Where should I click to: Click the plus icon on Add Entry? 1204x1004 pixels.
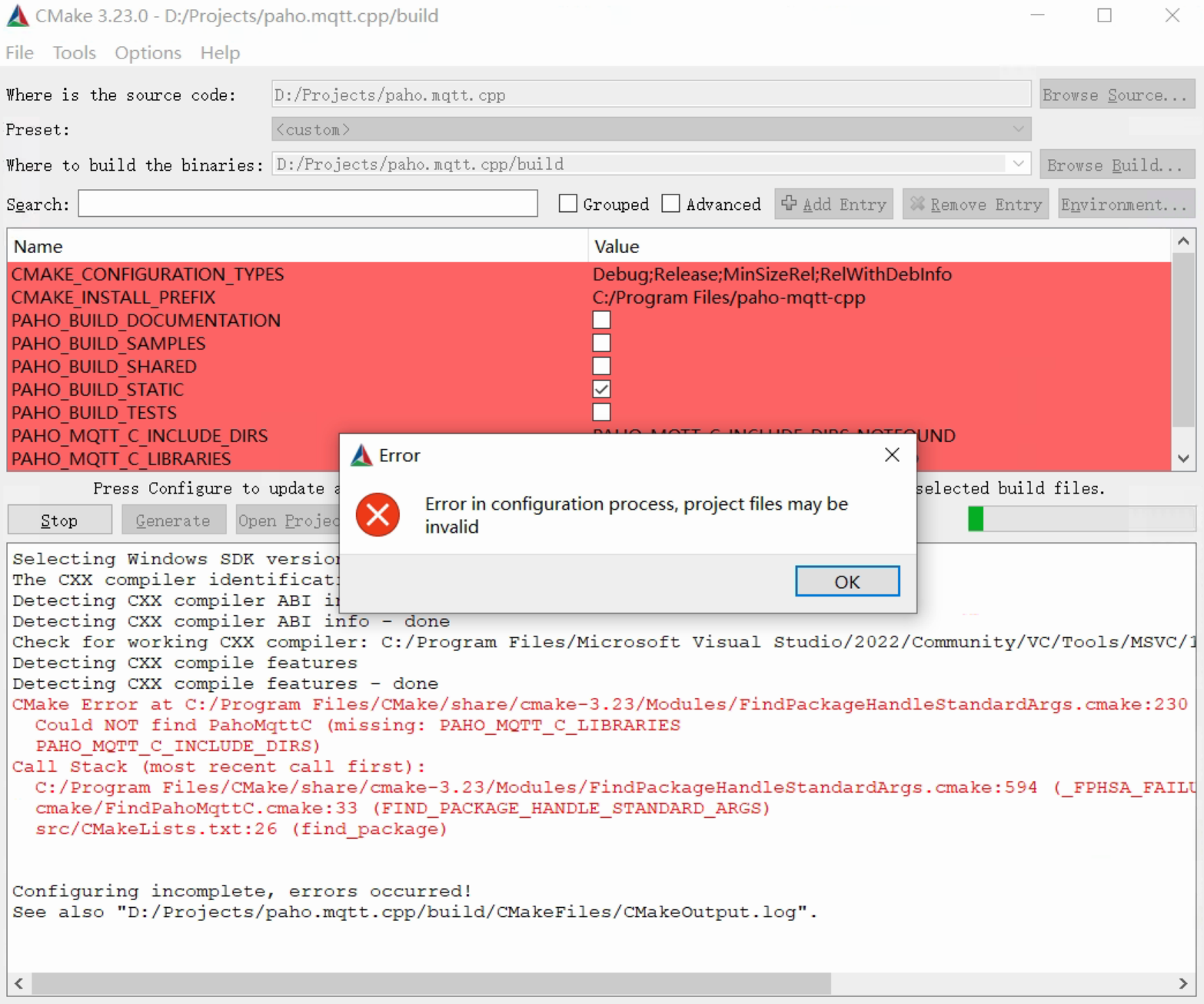(x=789, y=203)
